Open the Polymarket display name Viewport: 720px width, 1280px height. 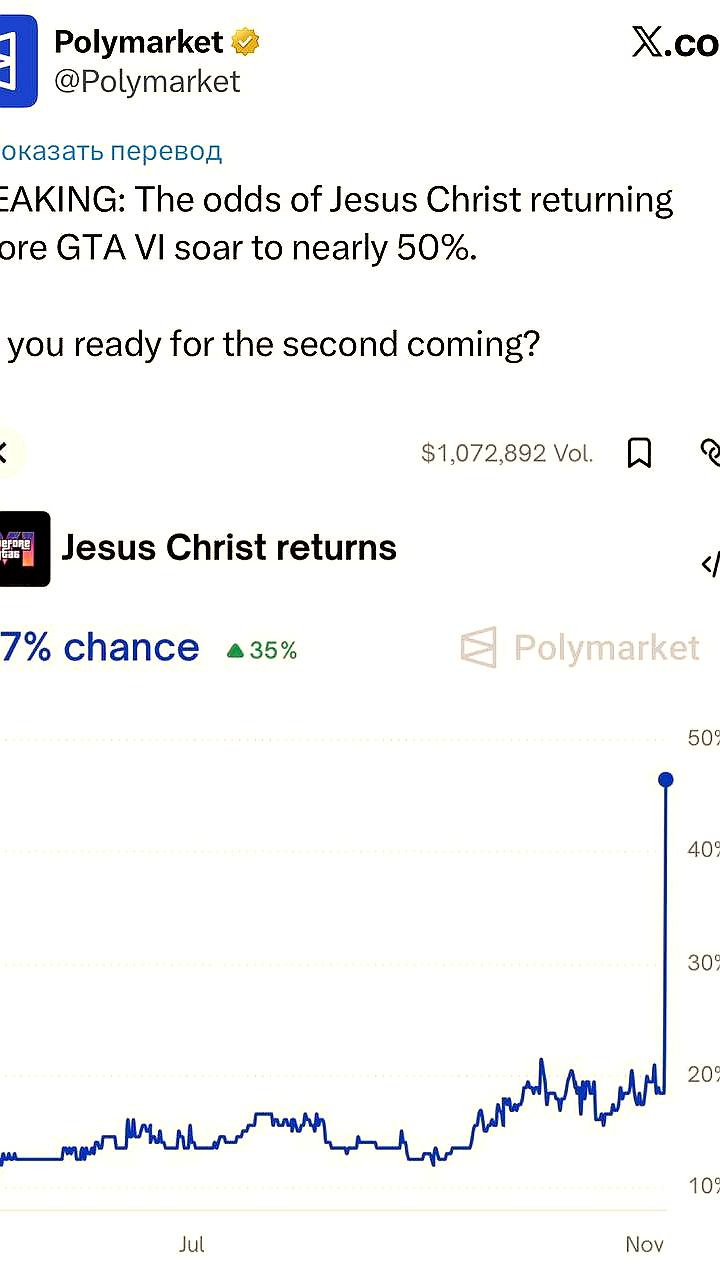[x=138, y=42]
